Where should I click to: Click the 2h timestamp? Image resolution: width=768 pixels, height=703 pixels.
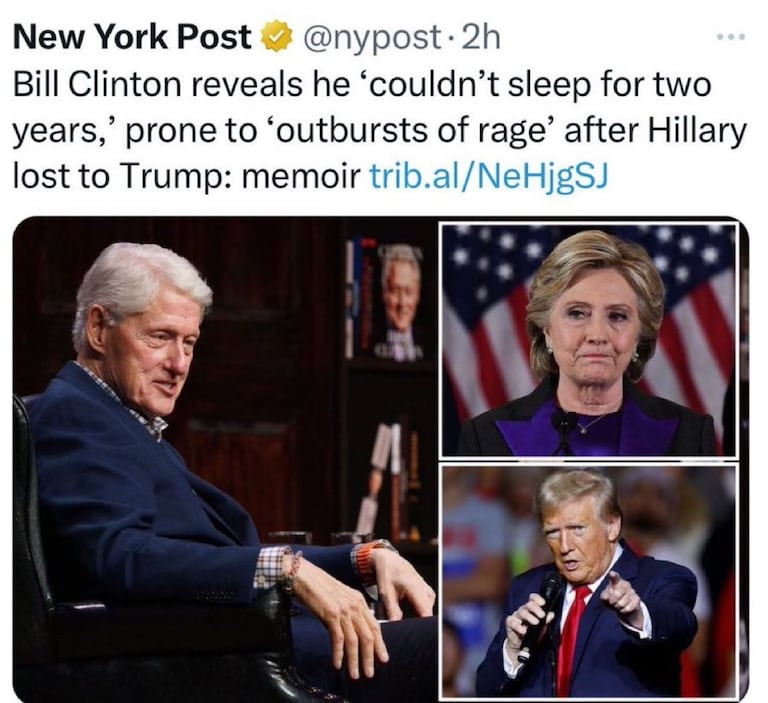pos(480,38)
